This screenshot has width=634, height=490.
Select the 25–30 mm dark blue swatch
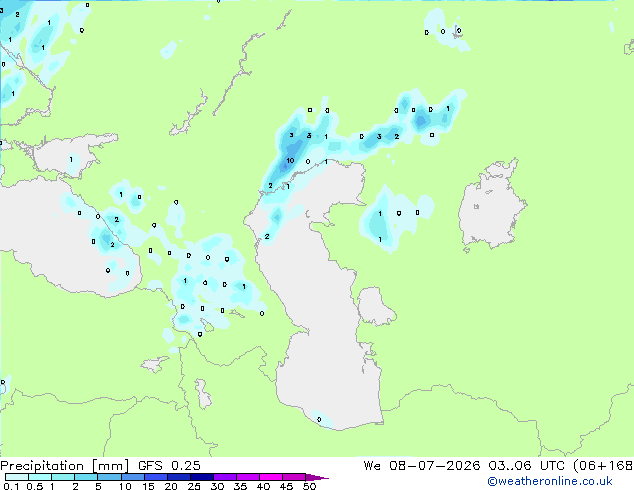click(x=201, y=477)
